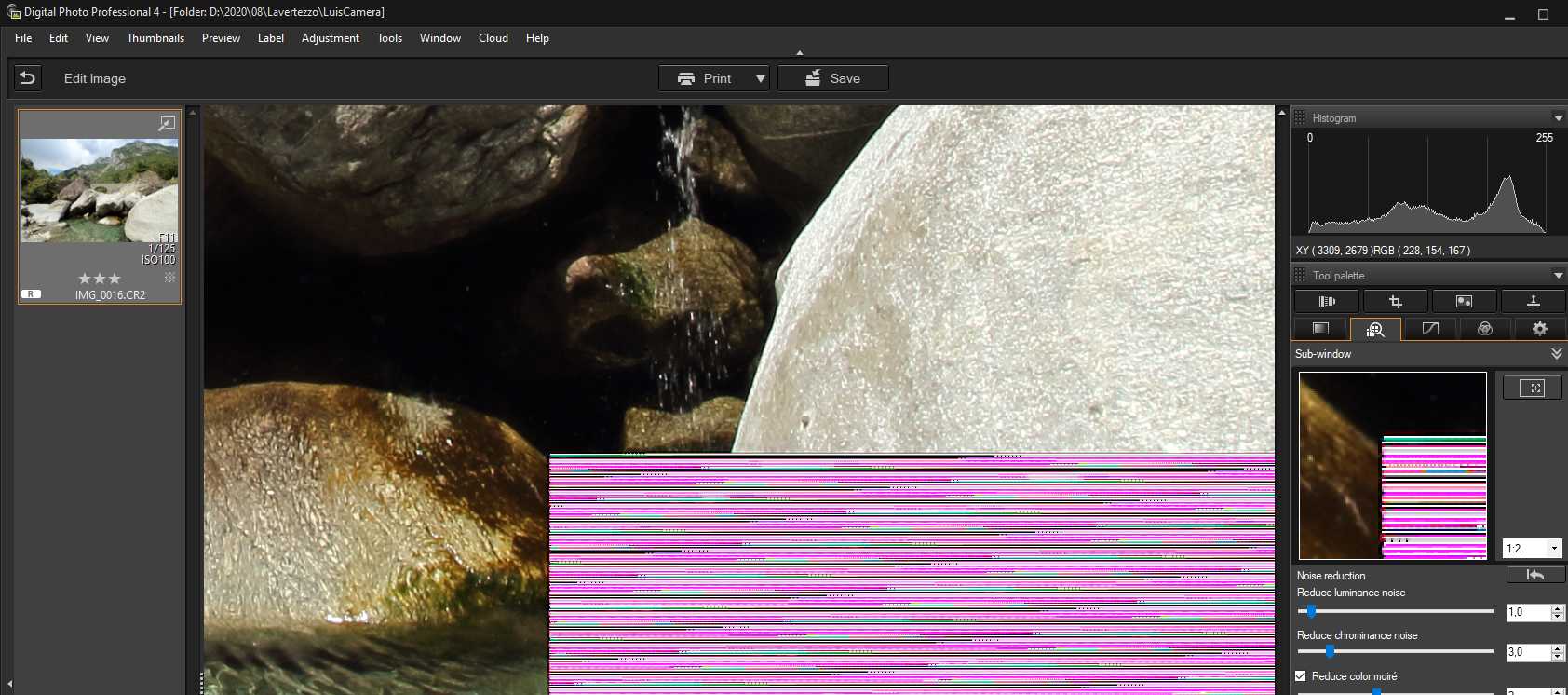Open the Label menu
Screen dimensions: 1568x695
coord(271,38)
